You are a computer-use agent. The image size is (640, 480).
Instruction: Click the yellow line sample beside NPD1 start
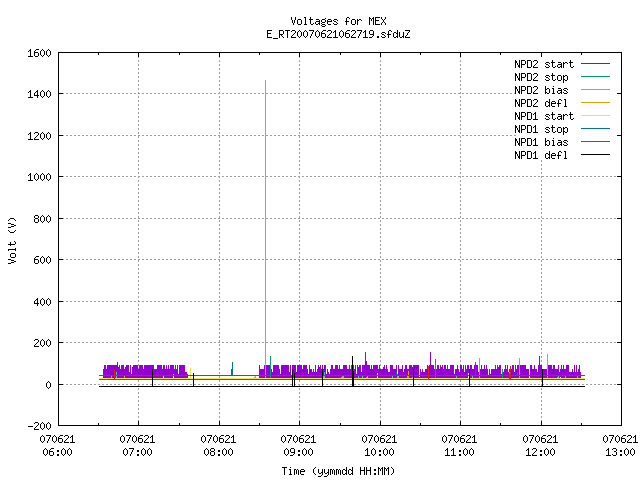tap(596, 116)
